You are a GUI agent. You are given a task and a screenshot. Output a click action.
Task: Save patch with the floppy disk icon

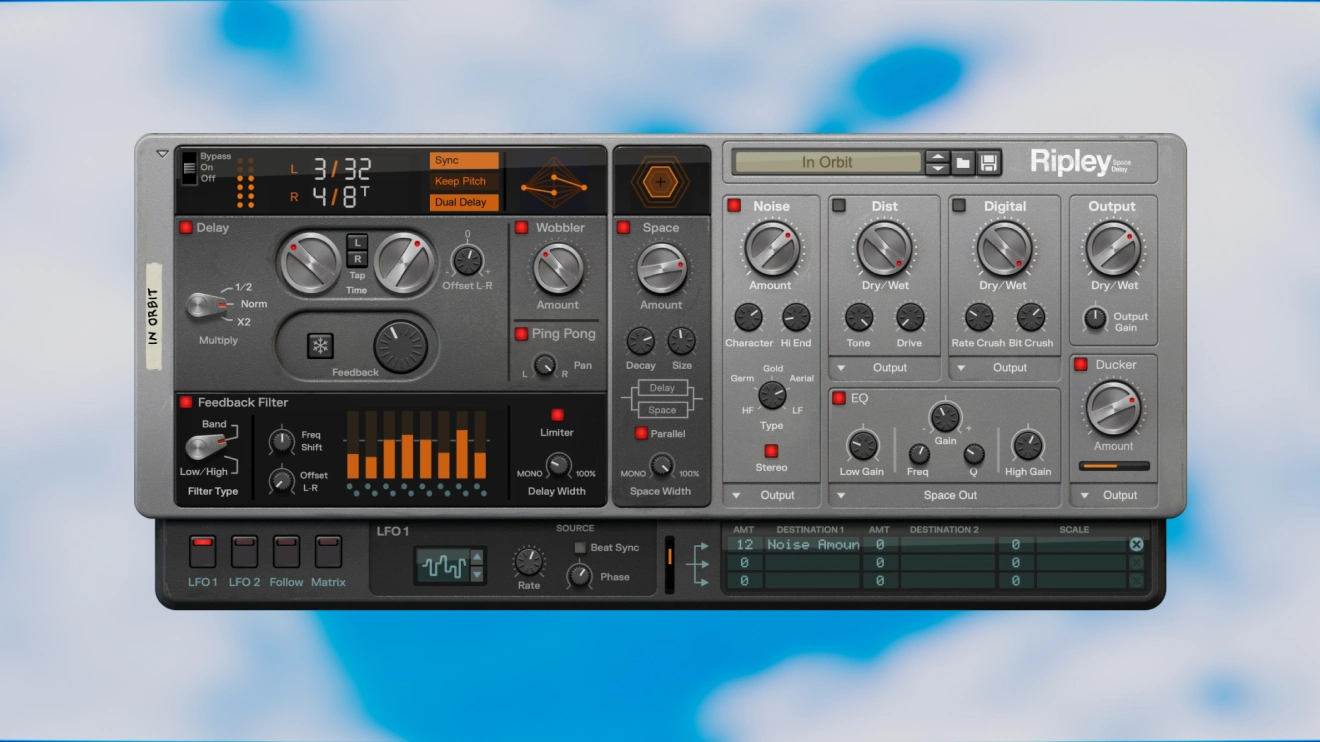click(989, 162)
